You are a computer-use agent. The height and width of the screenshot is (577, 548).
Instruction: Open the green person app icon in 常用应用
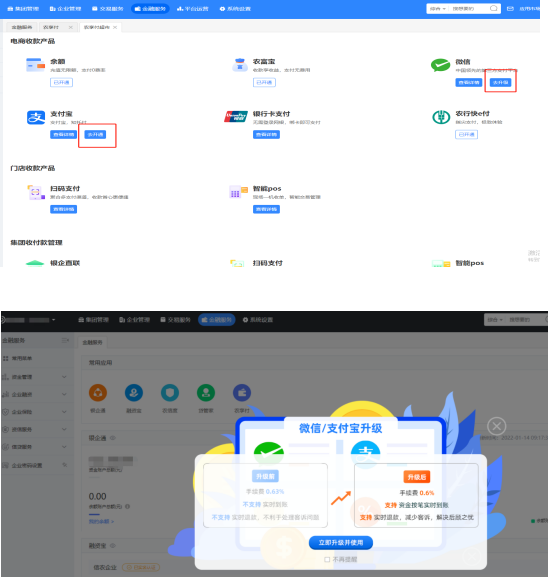pos(206,393)
